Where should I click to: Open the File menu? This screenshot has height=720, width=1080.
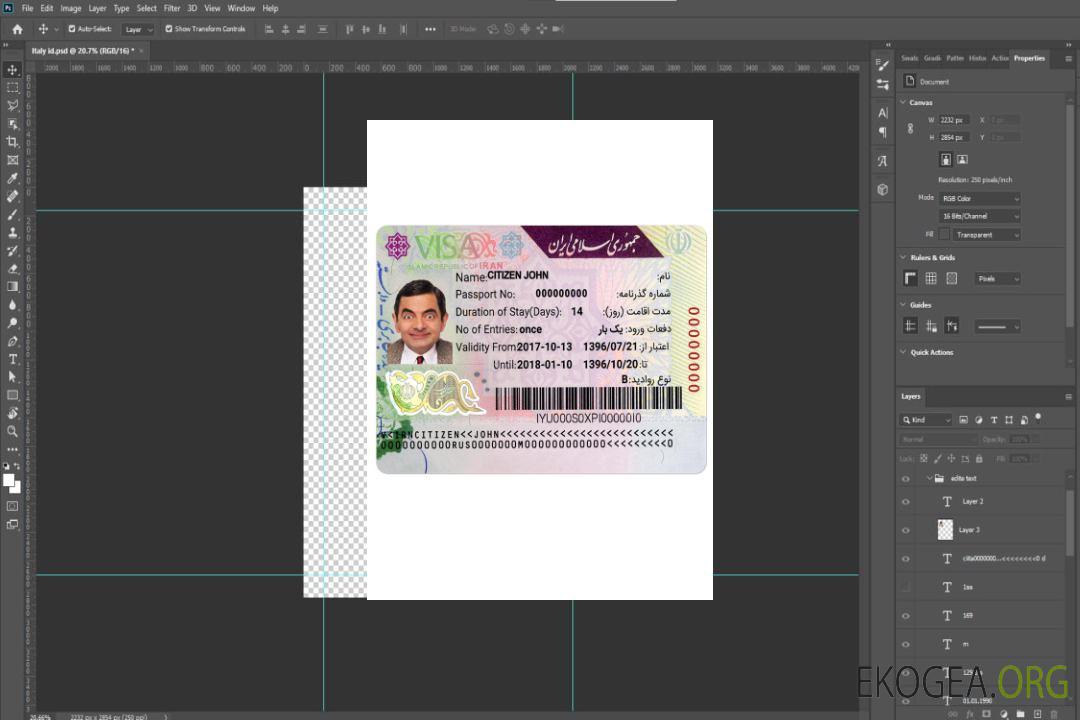pyautogui.click(x=28, y=8)
